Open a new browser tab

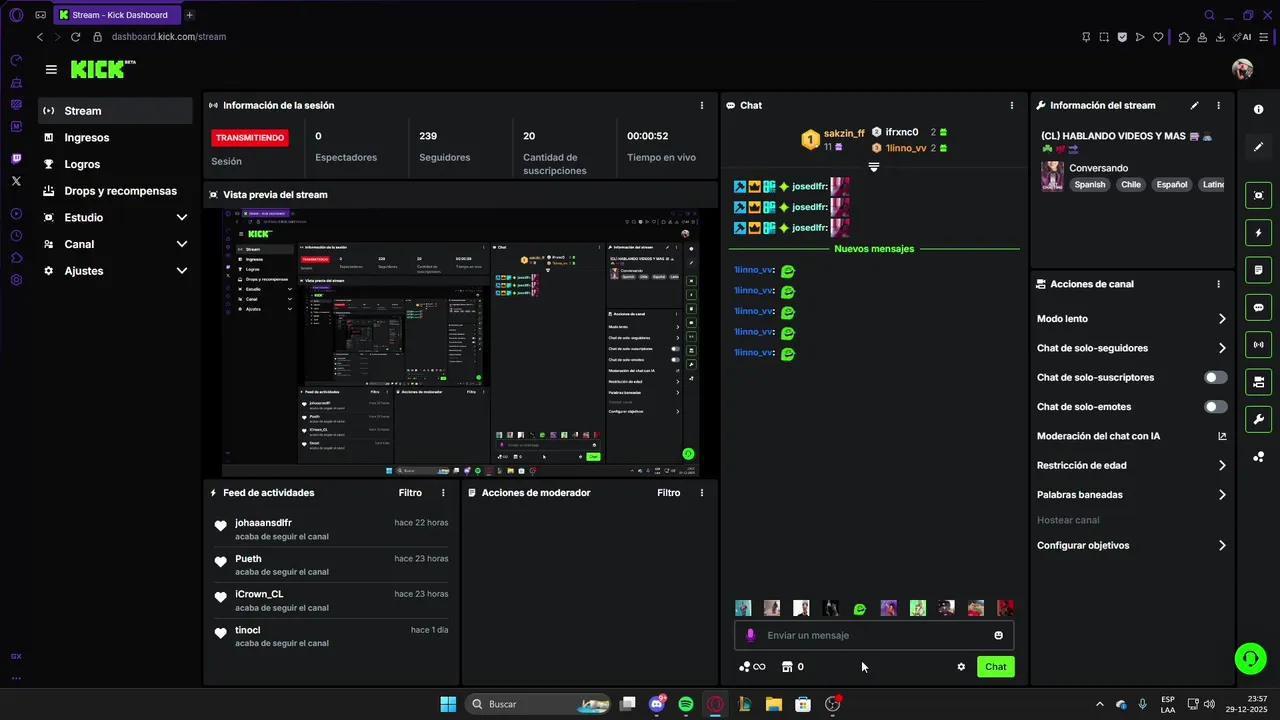(x=190, y=15)
